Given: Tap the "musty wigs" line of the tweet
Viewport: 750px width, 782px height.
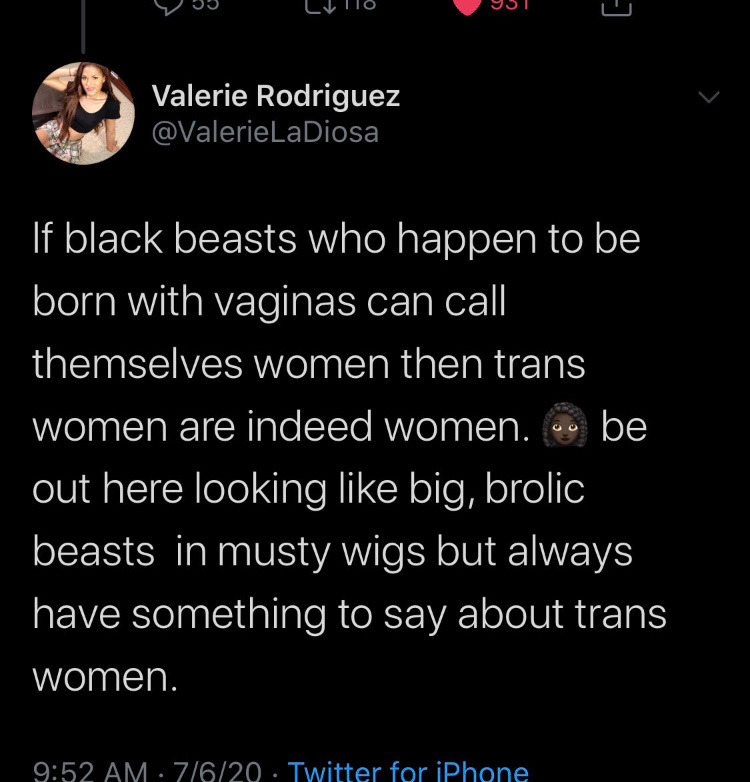Looking at the screenshot, I should point(333,553).
